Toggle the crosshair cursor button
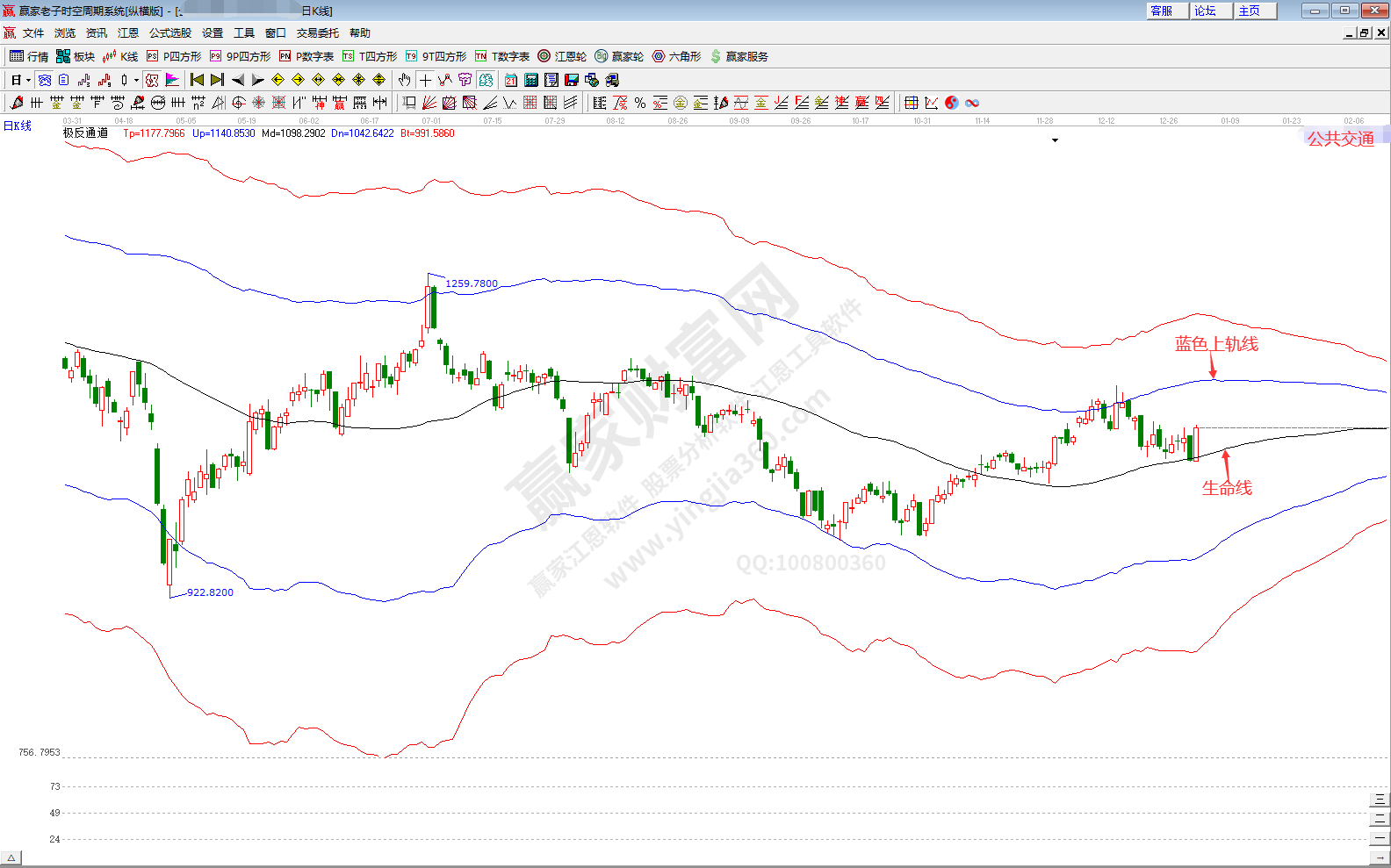Screen dimensions: 1391x868 click(425, 80)
